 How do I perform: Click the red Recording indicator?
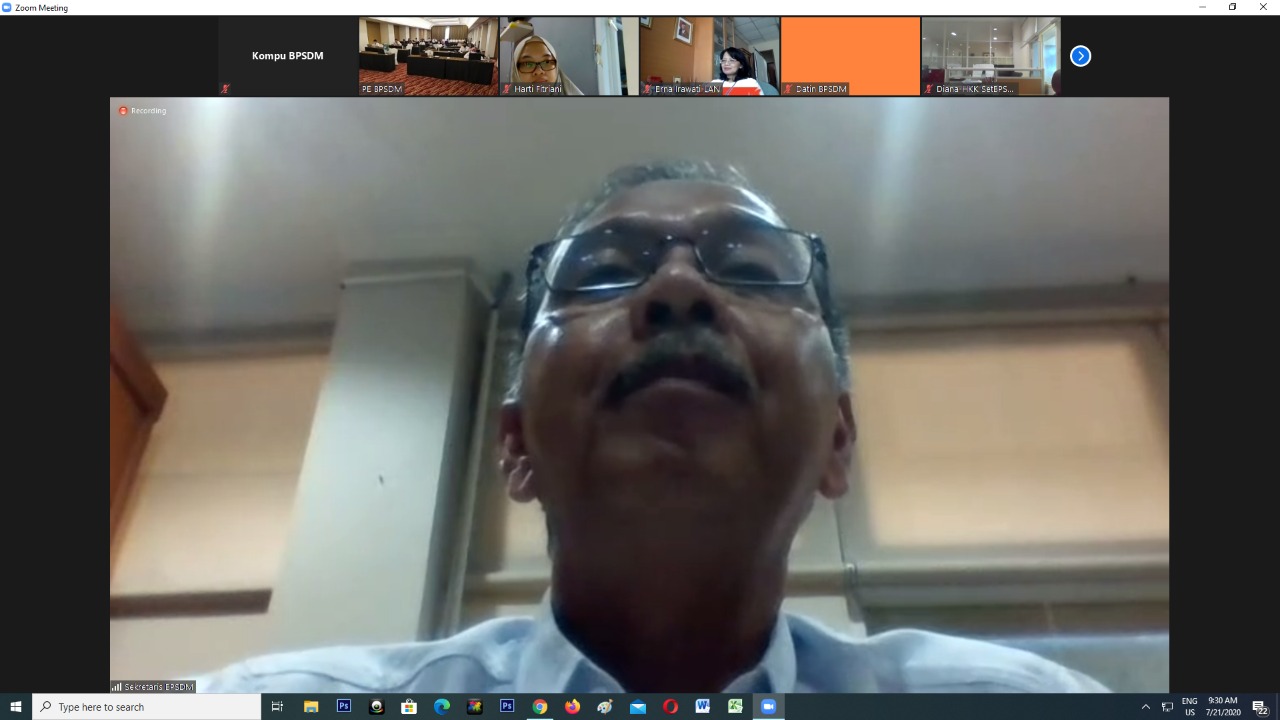pyautogui.click(x=143, y=110)
